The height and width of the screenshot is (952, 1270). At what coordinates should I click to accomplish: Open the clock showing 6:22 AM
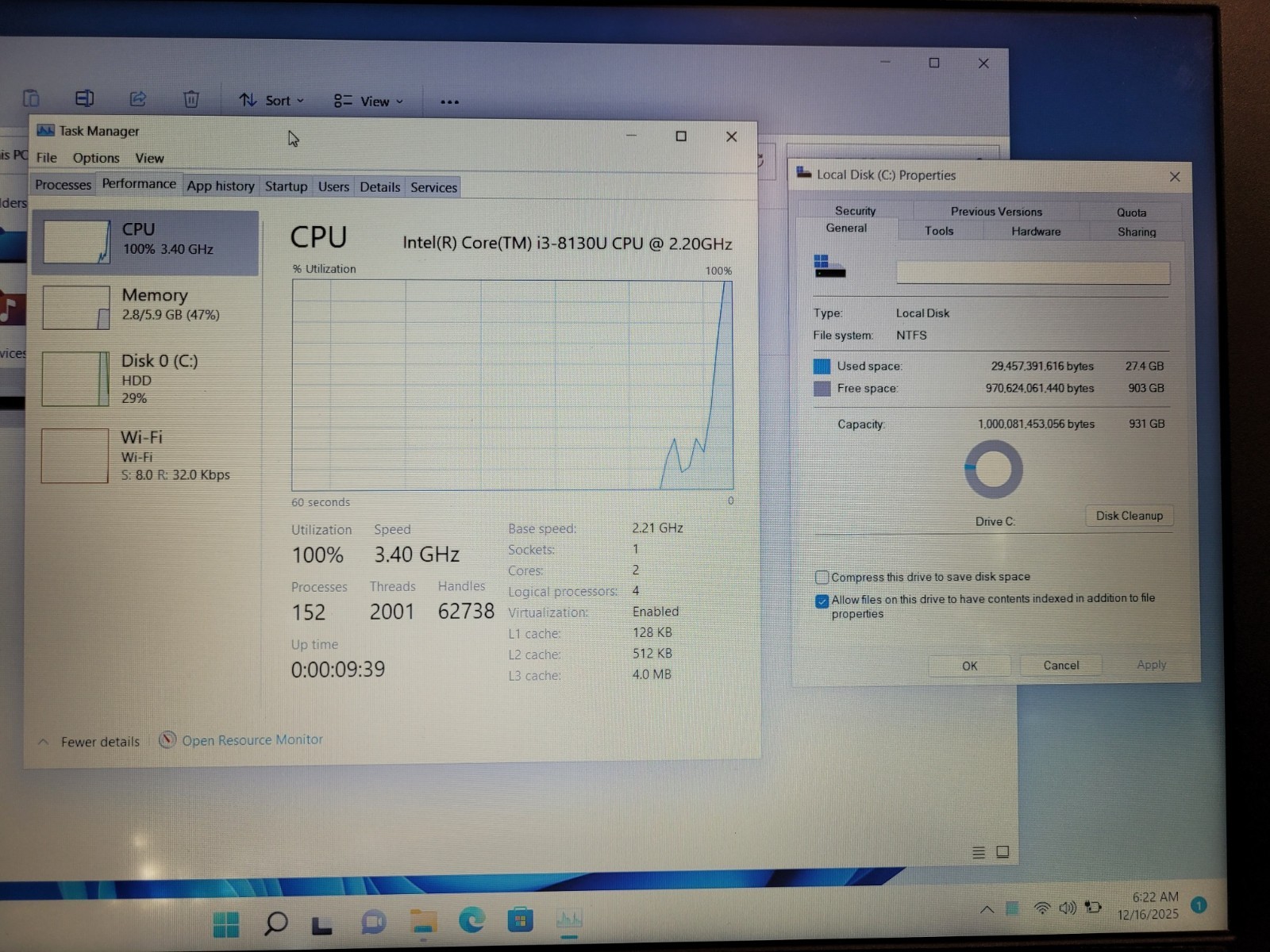(1148, 905)
